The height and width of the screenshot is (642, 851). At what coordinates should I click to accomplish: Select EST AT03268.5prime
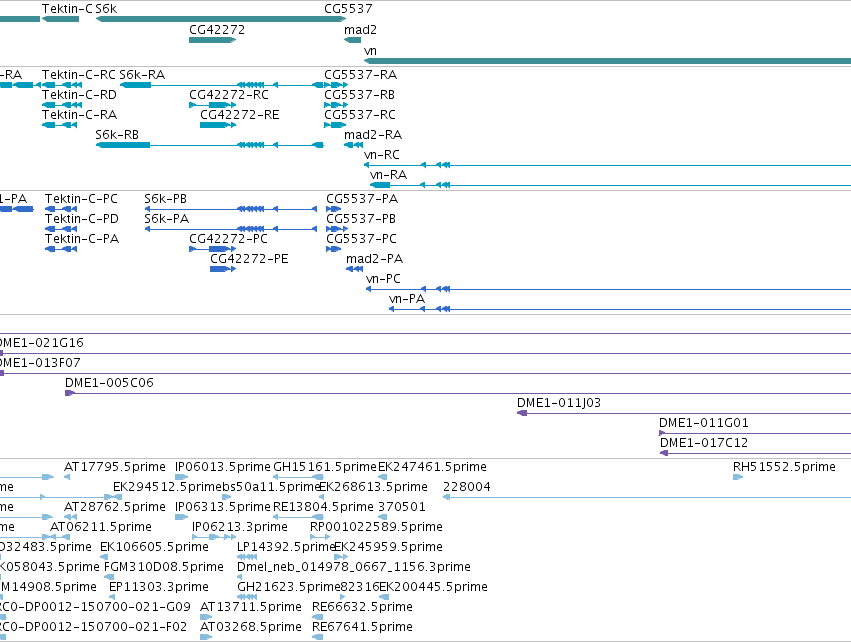[x=206, y=638]
